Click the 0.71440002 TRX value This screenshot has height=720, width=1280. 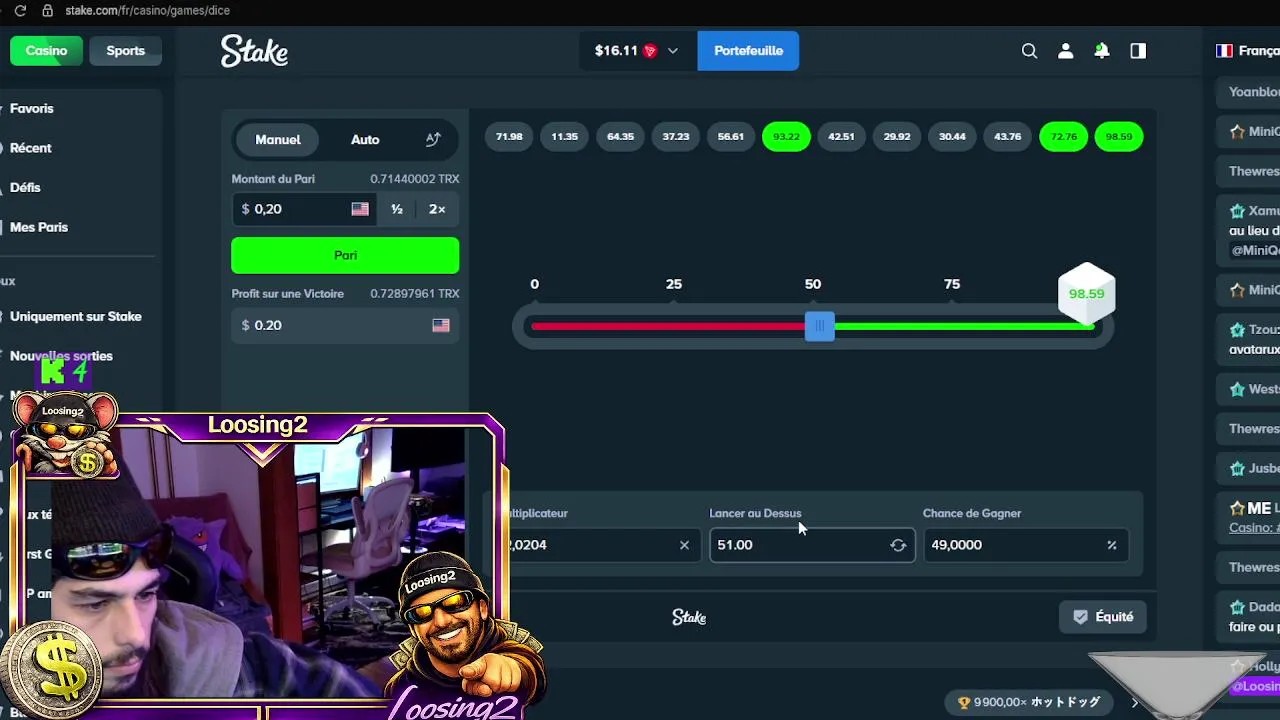coord(415,179)
